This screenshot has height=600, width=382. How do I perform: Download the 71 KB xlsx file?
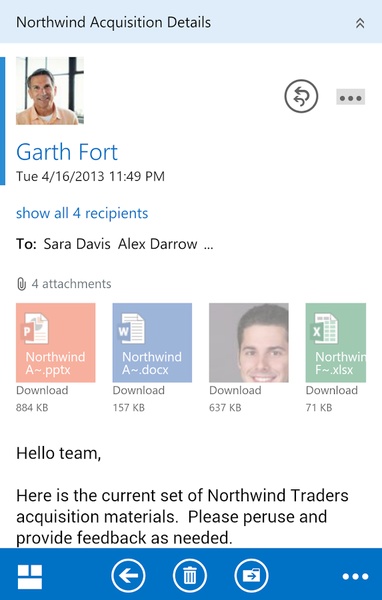[331, 390]
